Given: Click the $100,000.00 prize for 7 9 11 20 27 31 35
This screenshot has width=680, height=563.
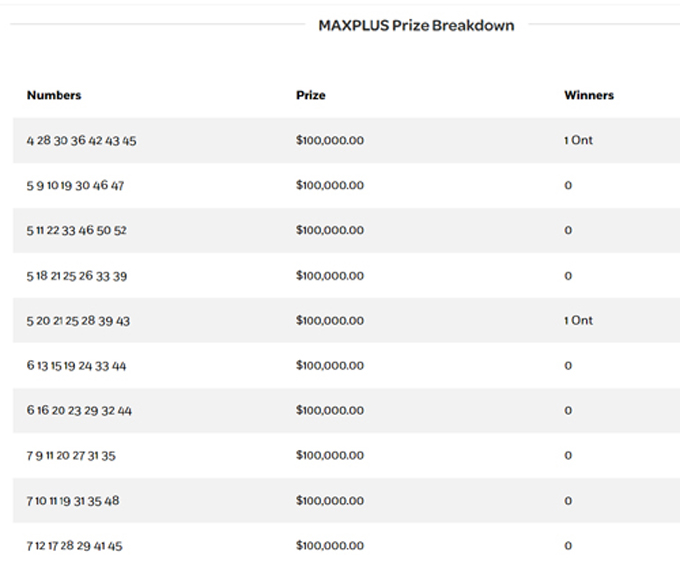Looking at the screenshot, I should coord(330,456).
